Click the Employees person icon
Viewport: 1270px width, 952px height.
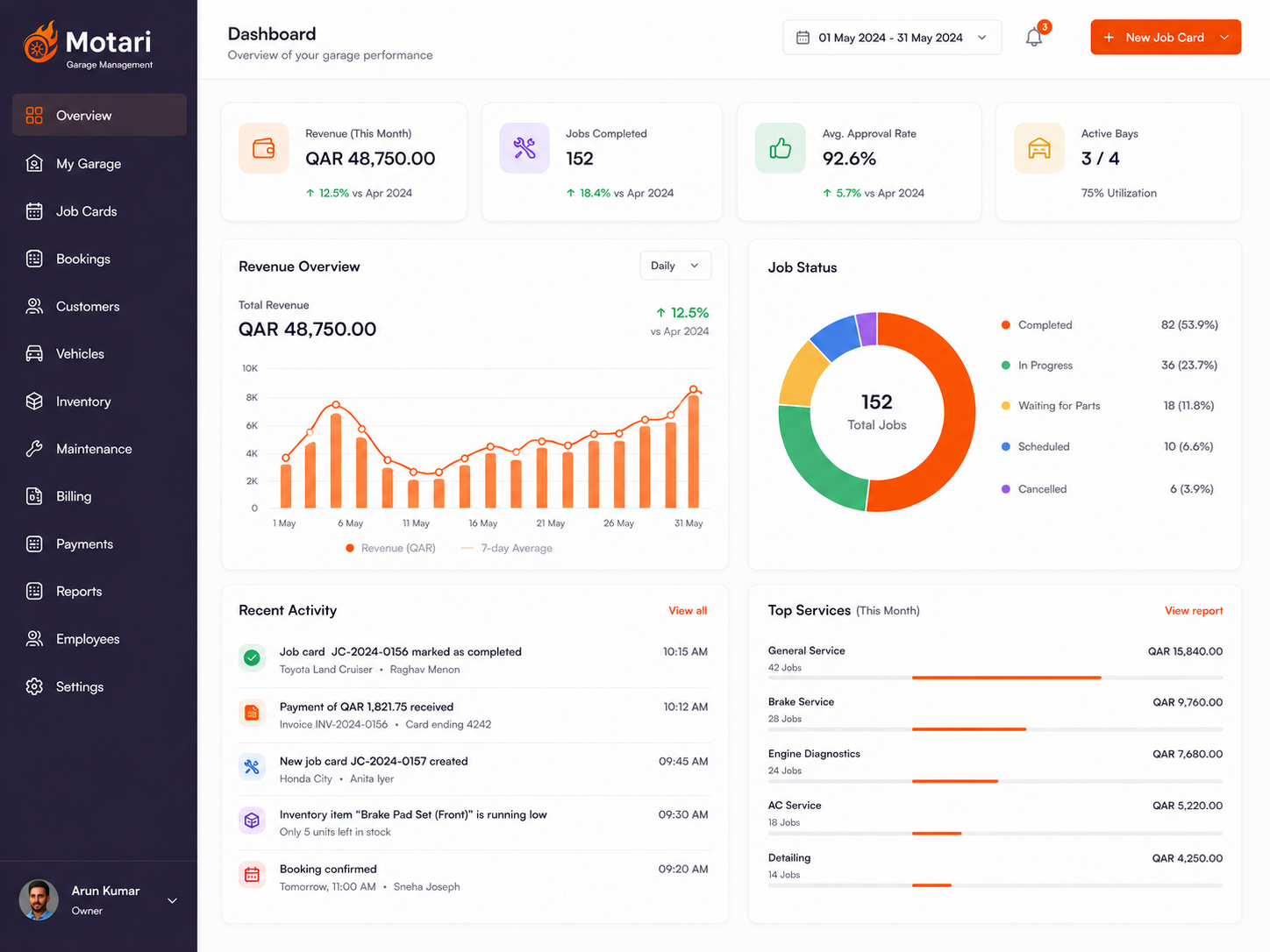34,639
